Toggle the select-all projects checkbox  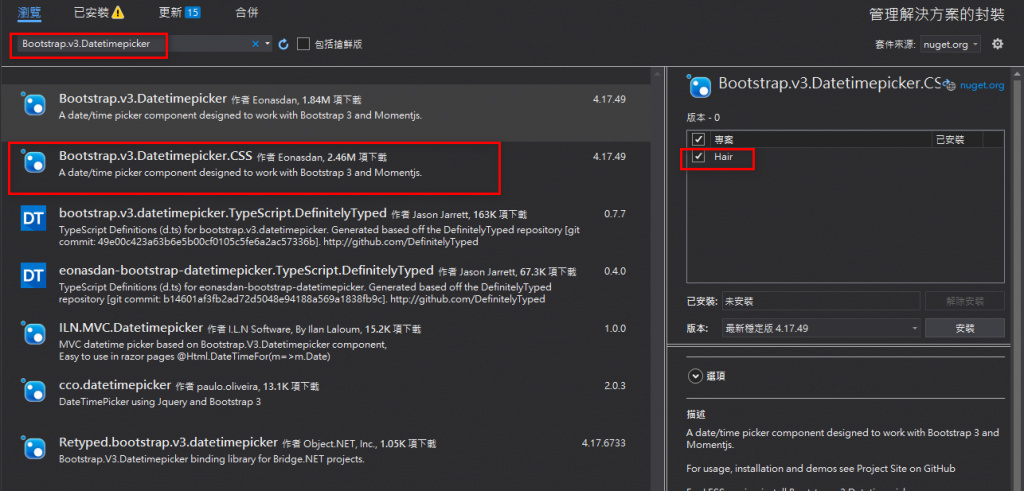[699, 139]
